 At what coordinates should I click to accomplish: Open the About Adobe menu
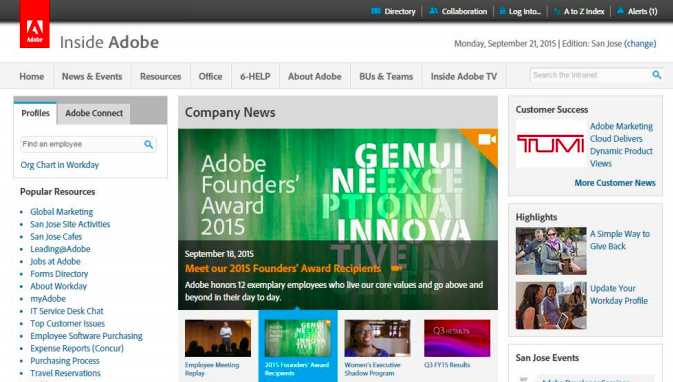[x=315, y=76]
